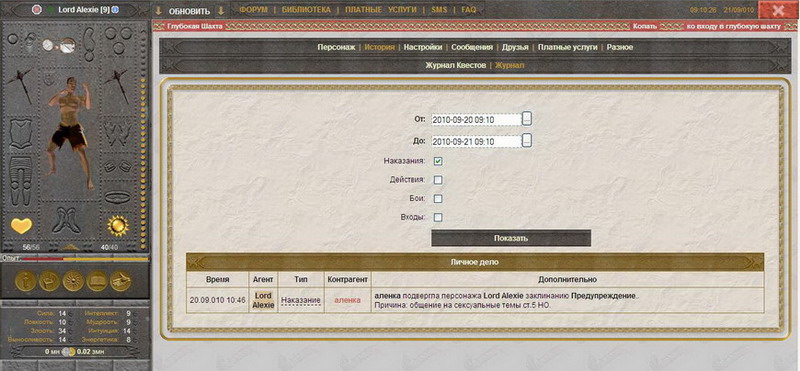Open the Настройки tab
This screenshot has height=371, width=800.
tap(422, 47)
